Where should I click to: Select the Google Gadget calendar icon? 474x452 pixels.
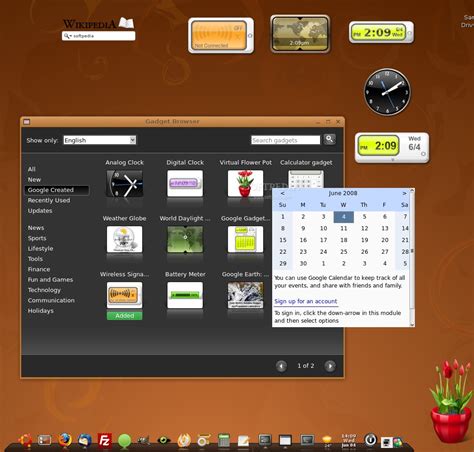coord(245,239)
